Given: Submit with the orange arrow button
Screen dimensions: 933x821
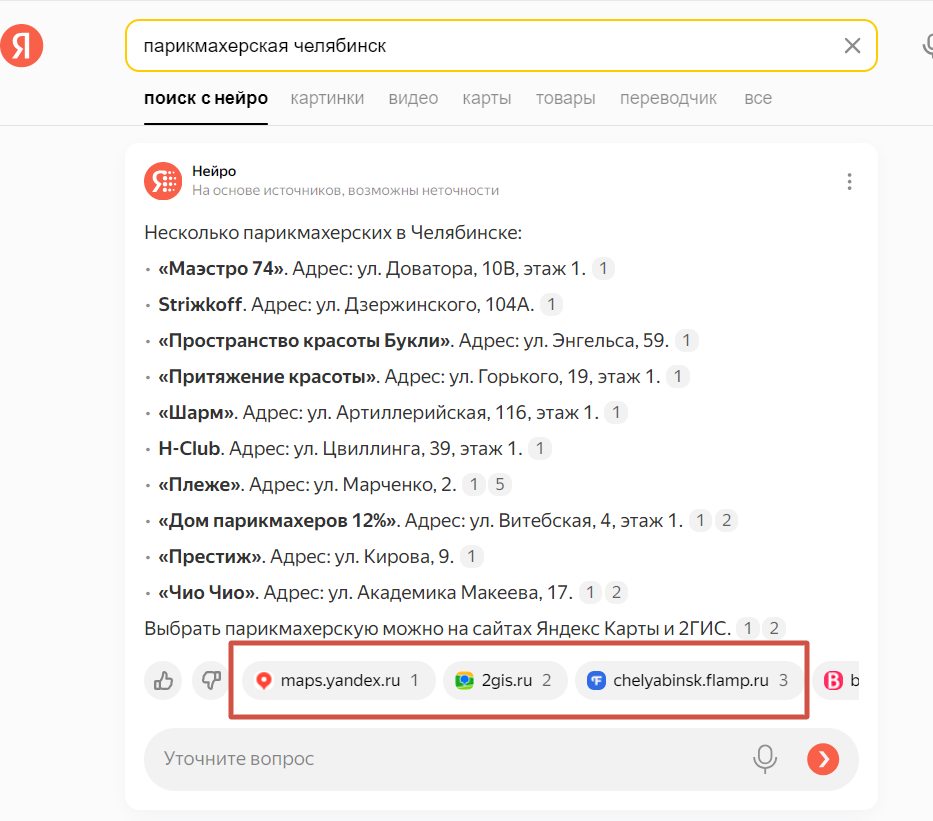Looking at the screenshot, I should 822,759.
